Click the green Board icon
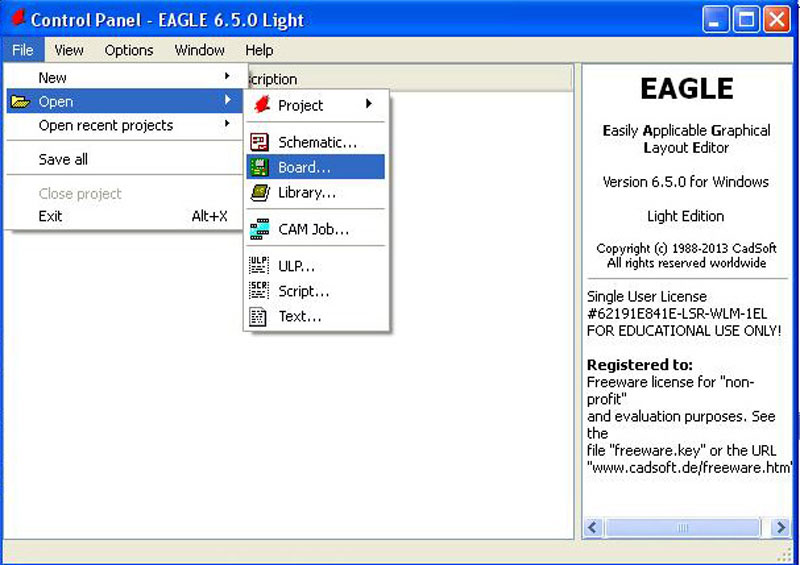800x565 pixels. [259, 167]
